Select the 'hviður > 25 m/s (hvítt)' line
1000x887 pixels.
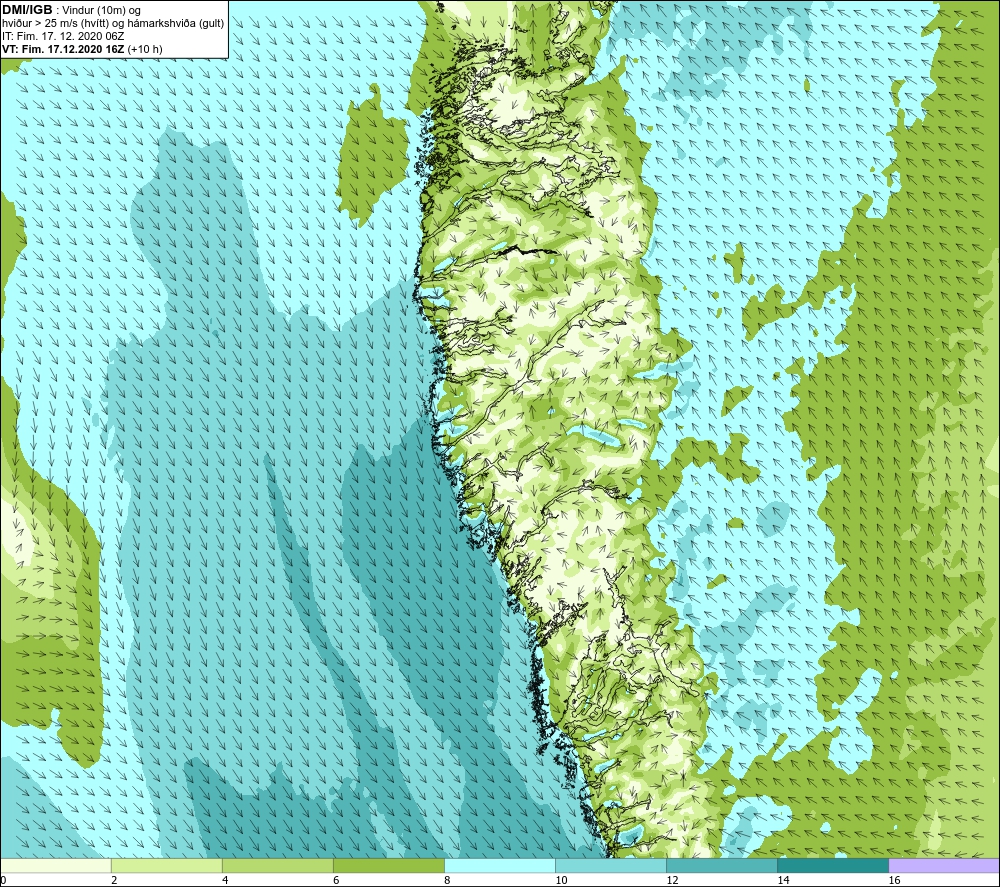tap(113, 24)
